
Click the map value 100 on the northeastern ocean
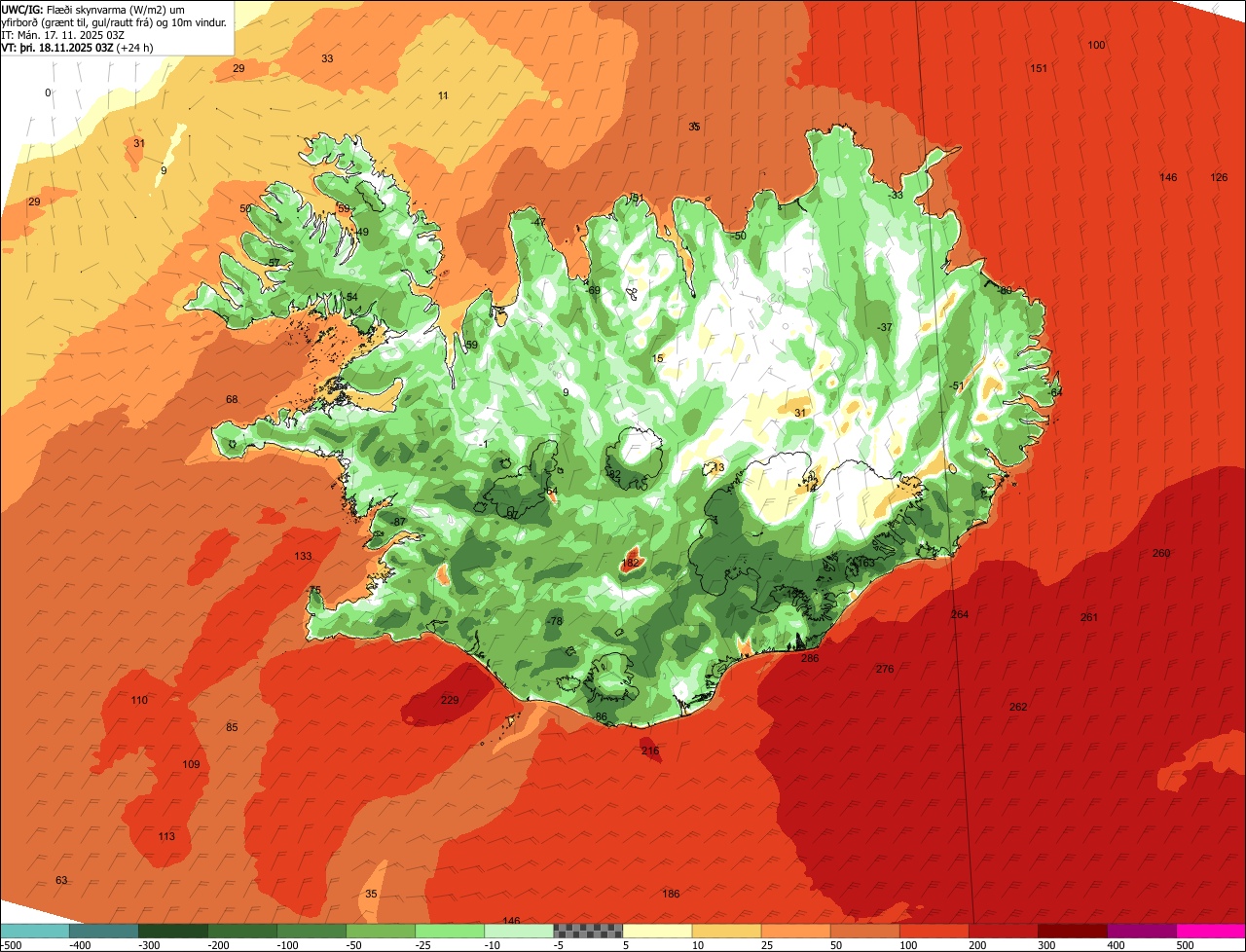(1097, 45)
